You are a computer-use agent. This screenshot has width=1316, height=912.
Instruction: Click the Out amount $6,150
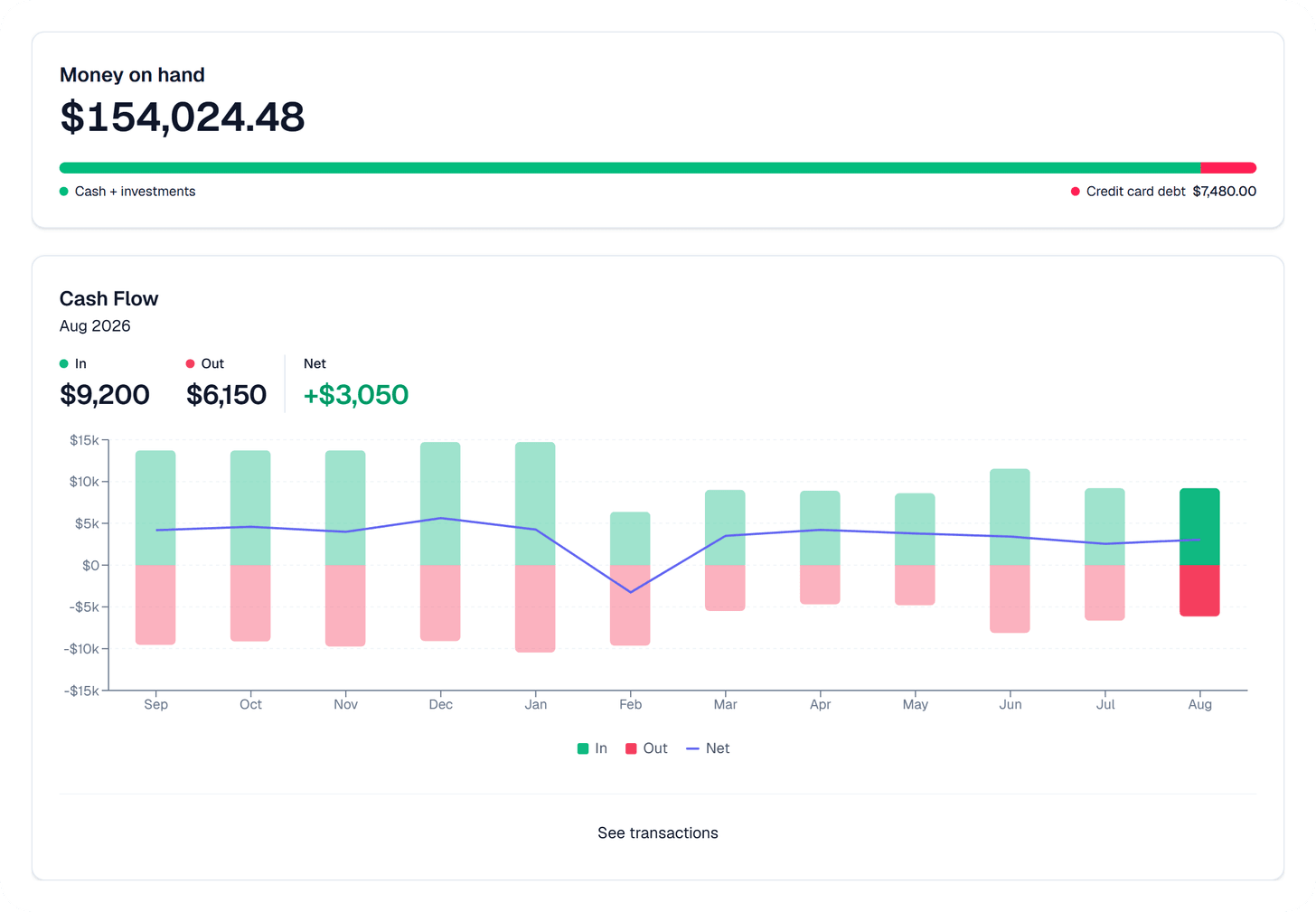point(226,395)
